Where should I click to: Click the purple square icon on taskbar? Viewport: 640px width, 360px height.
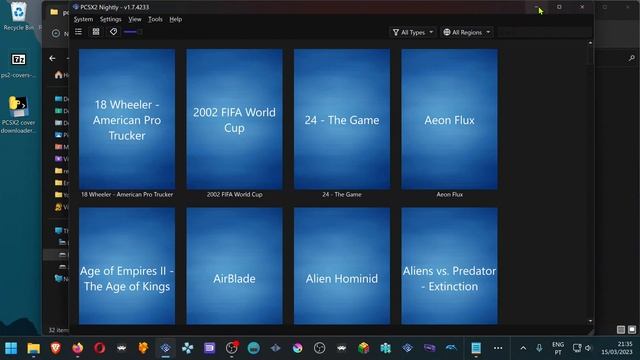pos(209,348)
